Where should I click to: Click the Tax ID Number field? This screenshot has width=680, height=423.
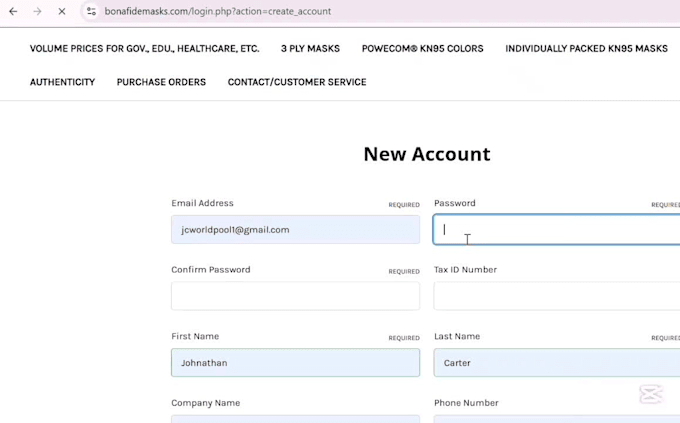pyautogui.click(x=557, y=296)
